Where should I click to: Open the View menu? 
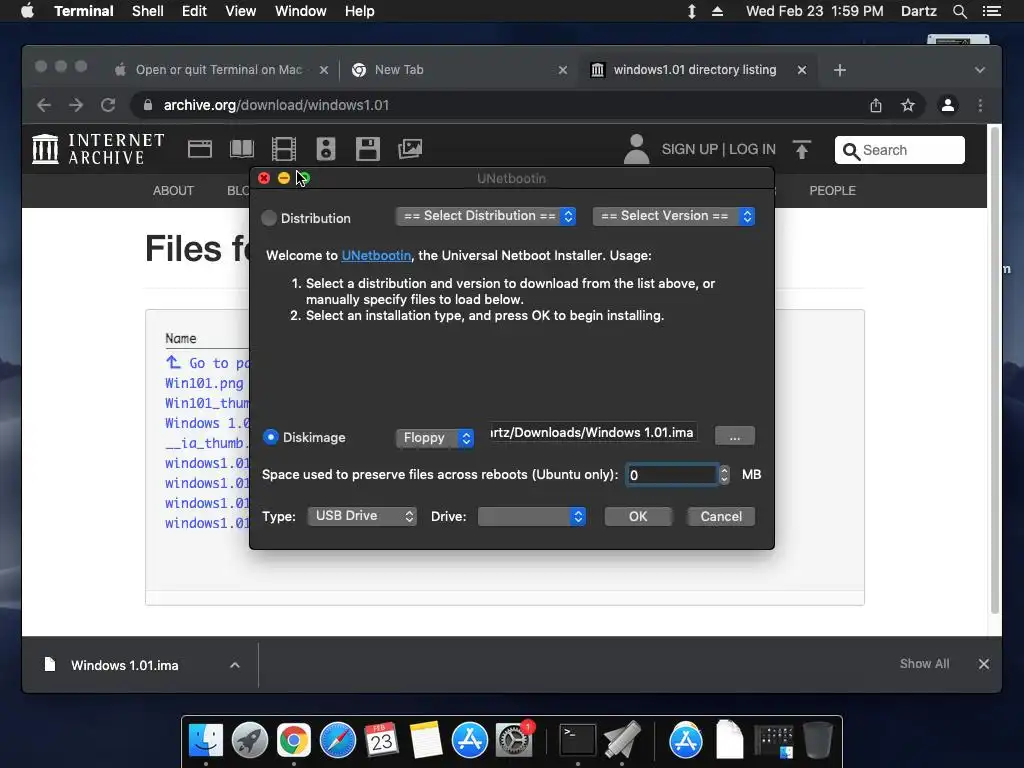pos(240,11)
